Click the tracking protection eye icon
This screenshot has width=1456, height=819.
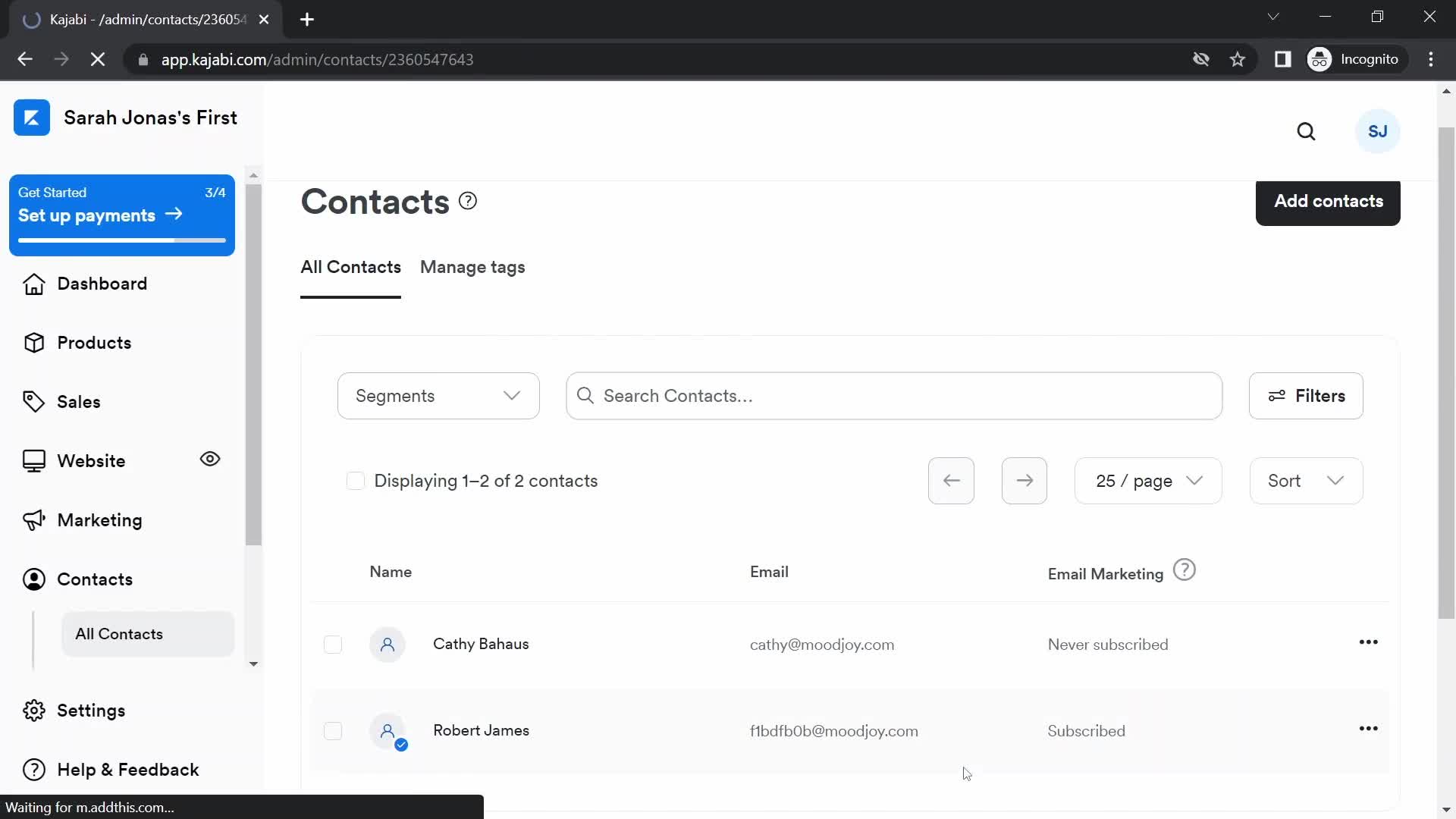(1200, 59)
